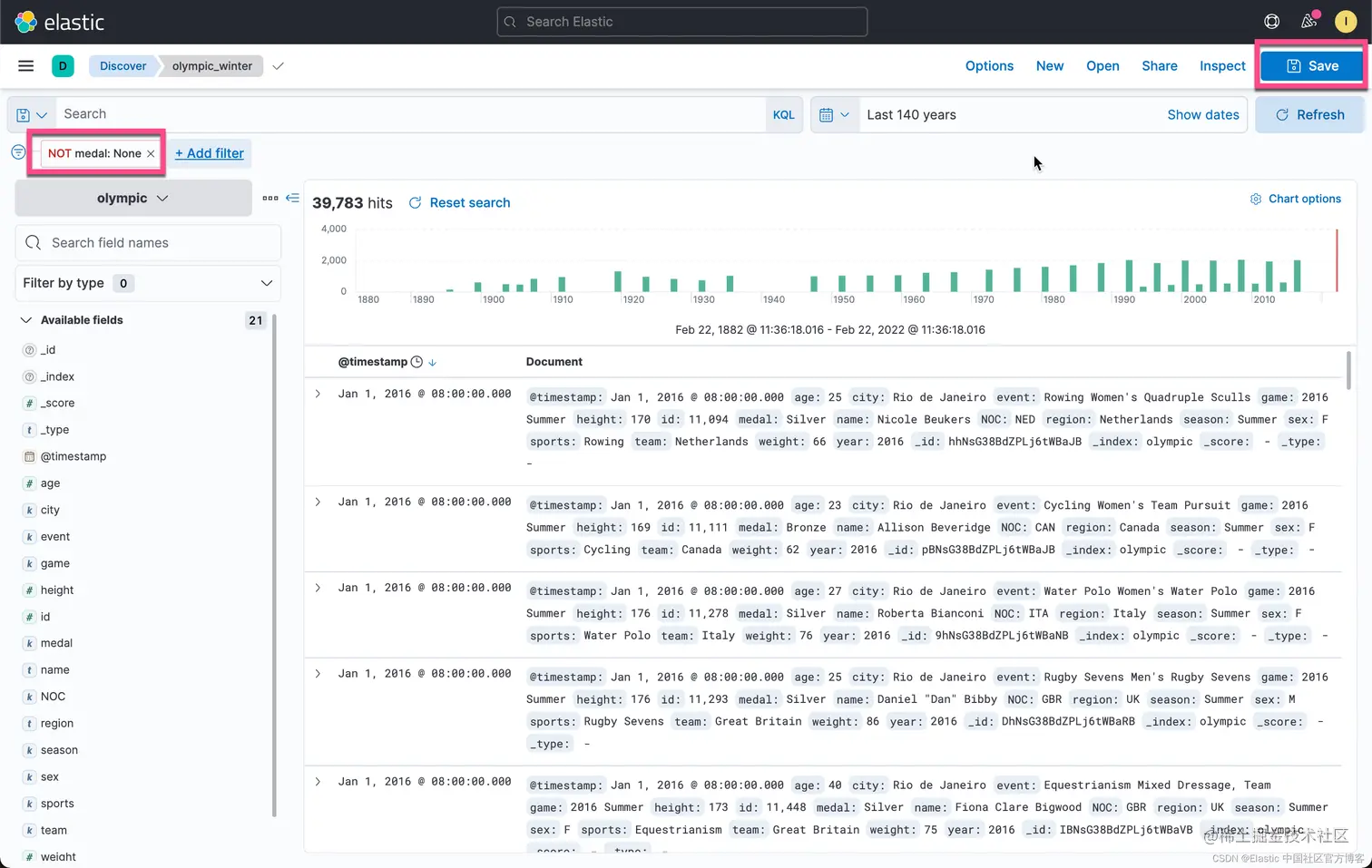The image size is (1372, 868).
Task: Open index pattern options ellipsis
Action: [270, 198]
